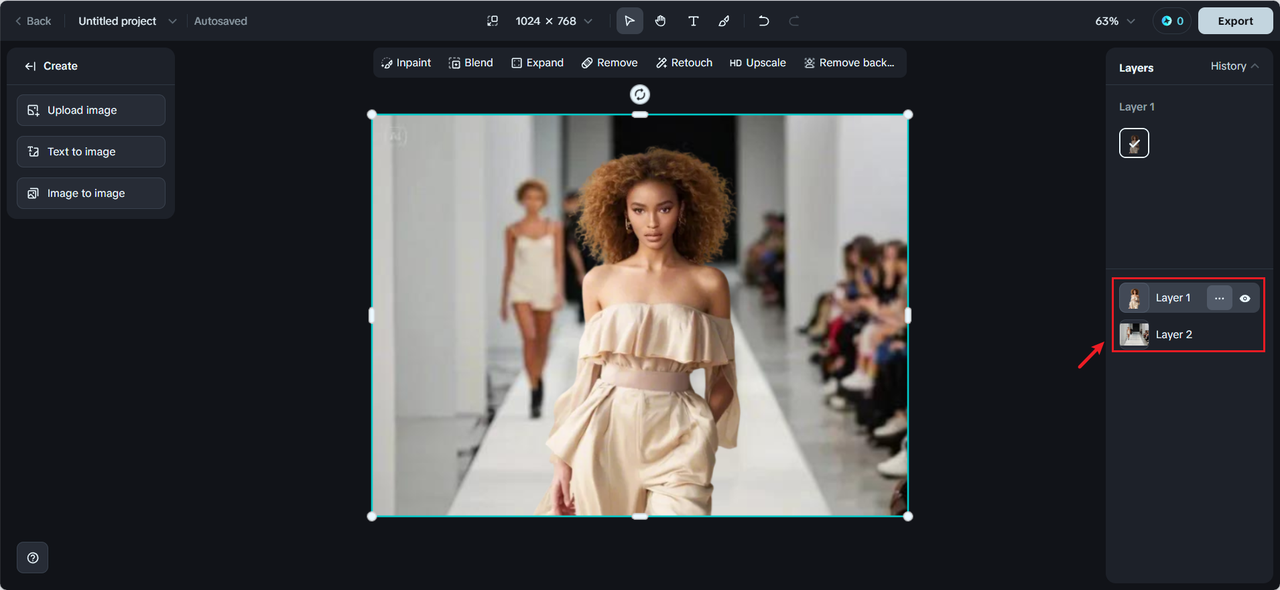Click the runway model image on canvas

click(x=640, y=315)
